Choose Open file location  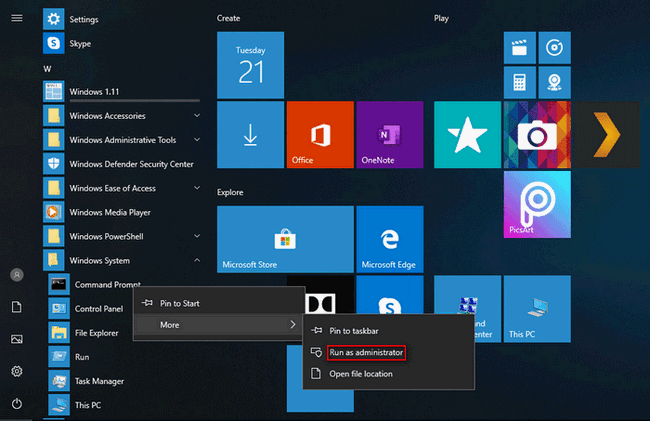coord(389,374)
